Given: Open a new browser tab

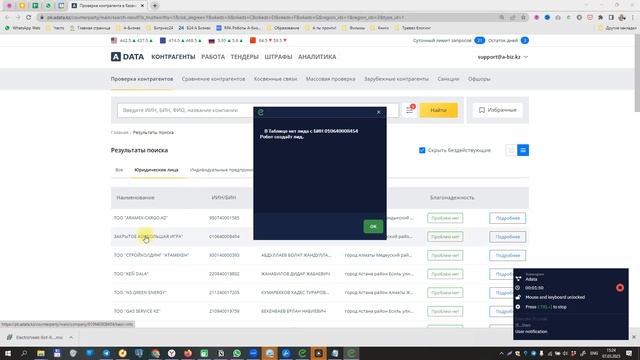Looking at the screenshot, I should coord(155,6).
